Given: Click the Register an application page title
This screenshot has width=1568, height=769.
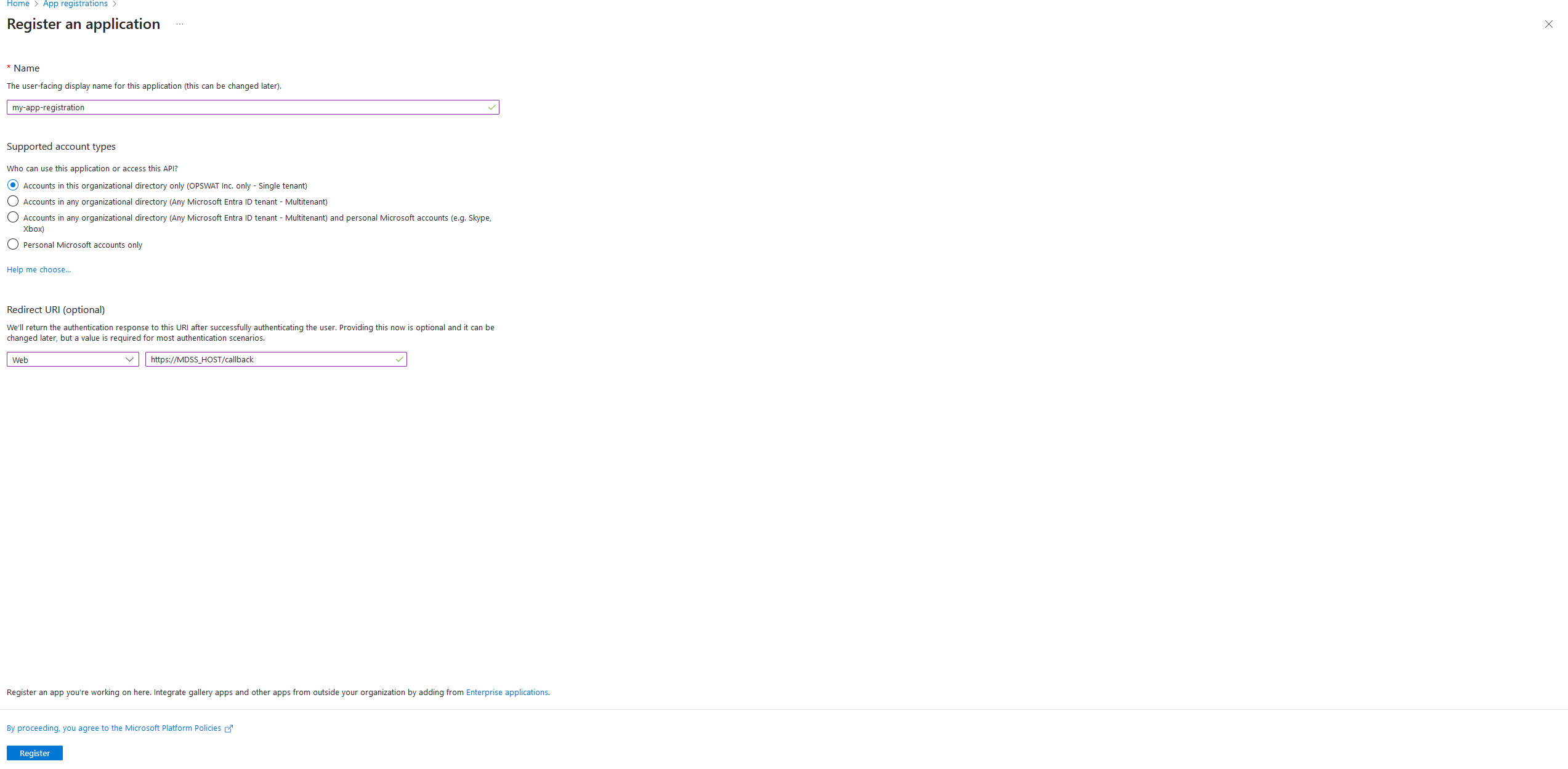Looking at the screenshot, I should click(83, 24).
